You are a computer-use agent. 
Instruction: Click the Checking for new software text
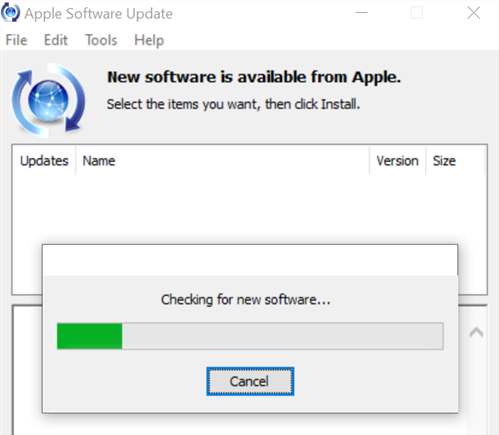click(x=246, y=300)
